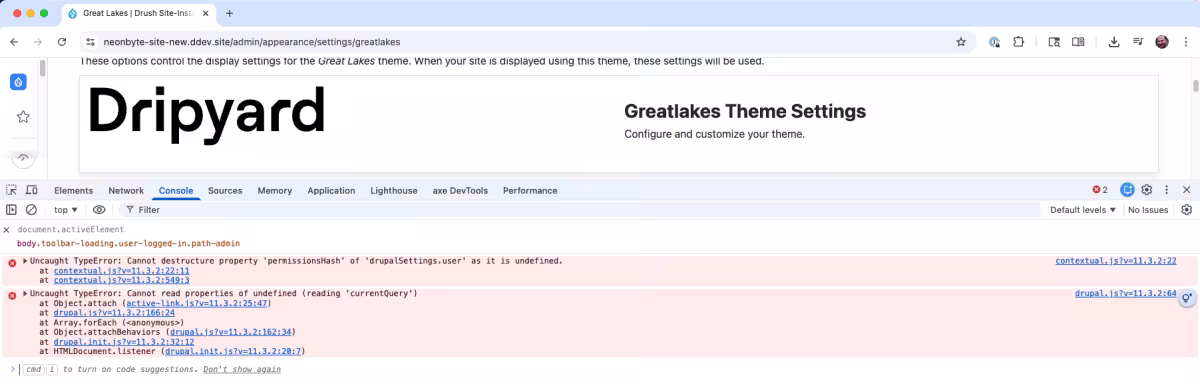Viewport: 1200px width, 384px height.
Task: Click the console prompt input line
Action: (x=600, y=369)
